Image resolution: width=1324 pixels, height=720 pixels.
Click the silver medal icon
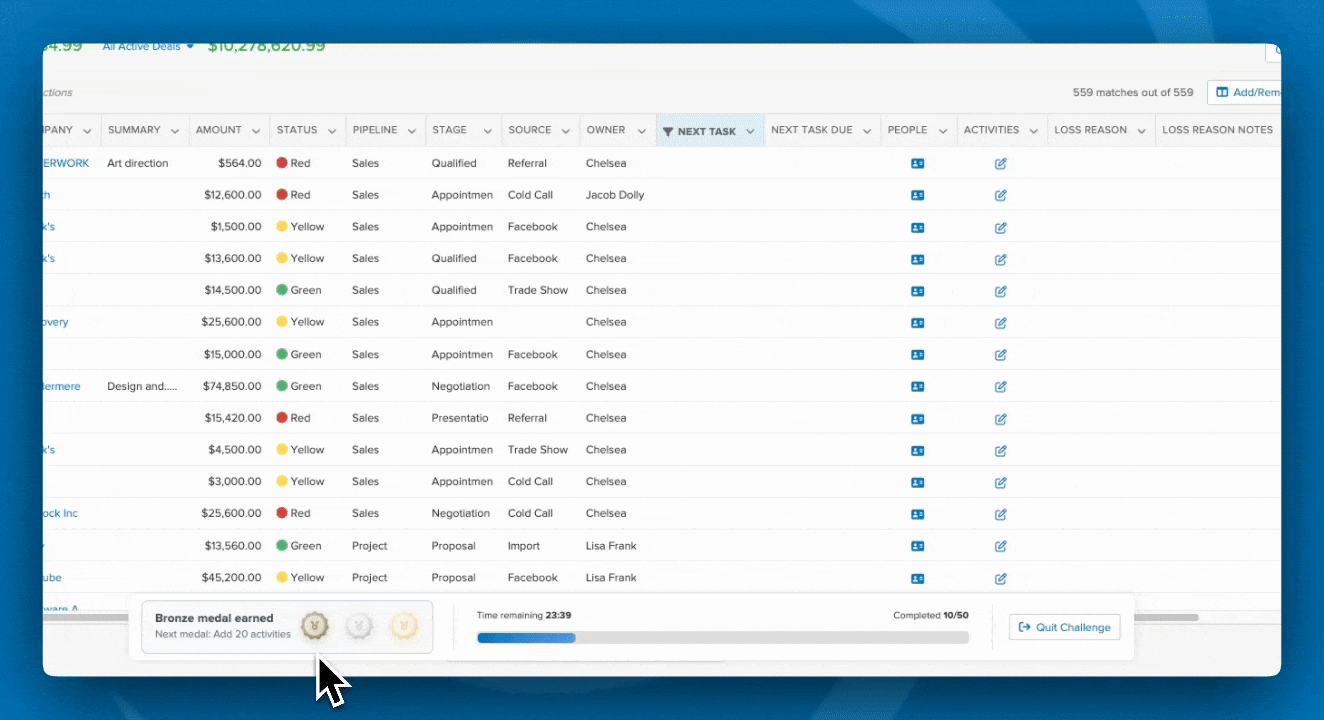360,626
